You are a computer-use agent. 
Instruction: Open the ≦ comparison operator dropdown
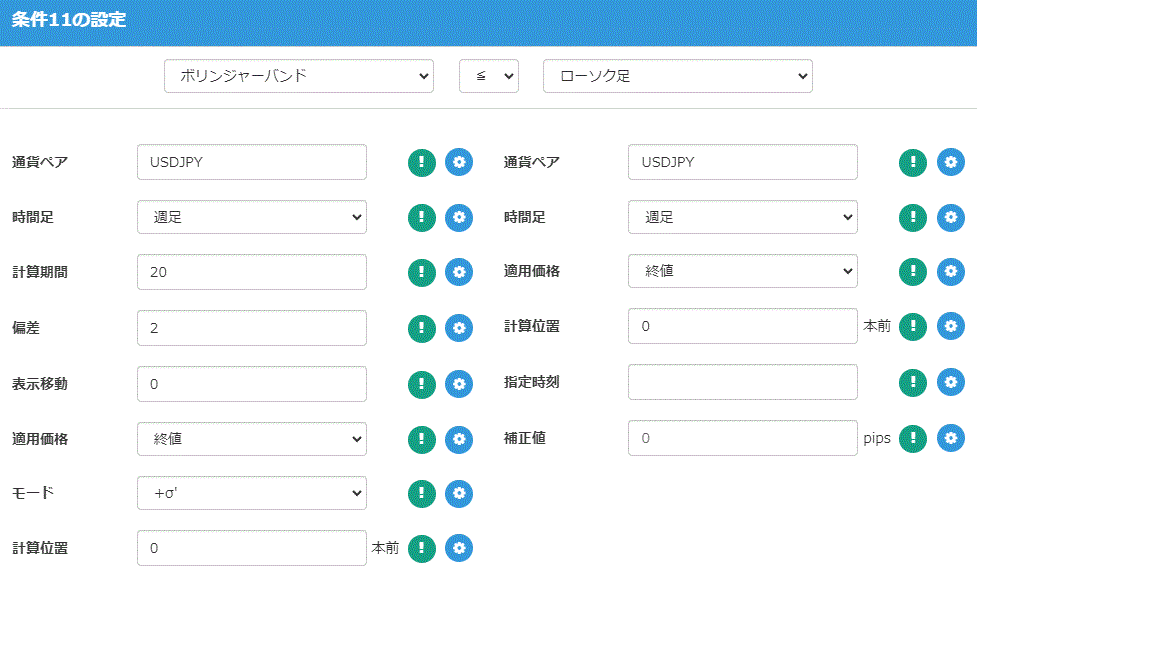489,75
